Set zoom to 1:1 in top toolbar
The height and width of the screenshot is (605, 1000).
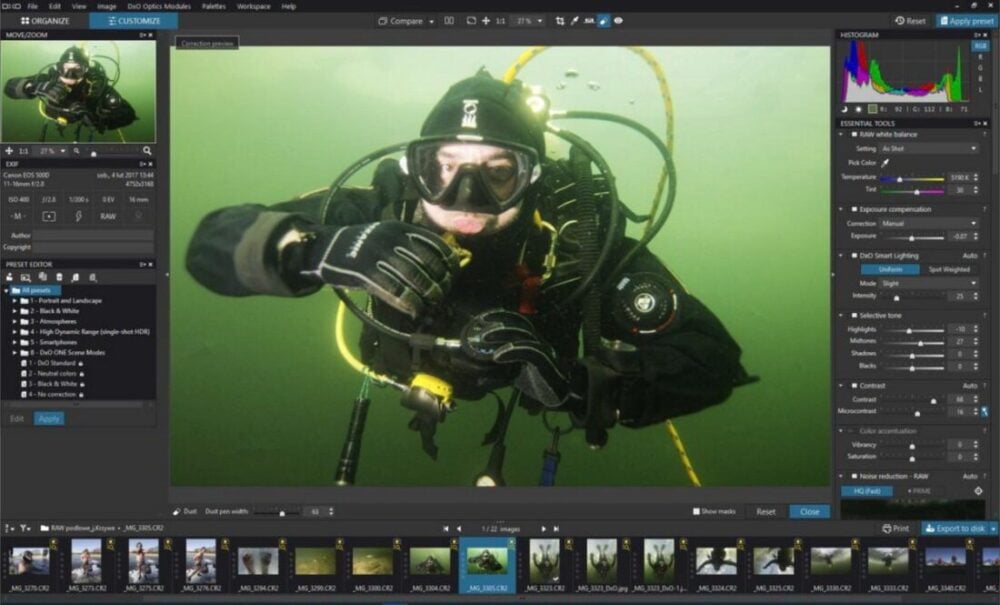pos(501,21)
